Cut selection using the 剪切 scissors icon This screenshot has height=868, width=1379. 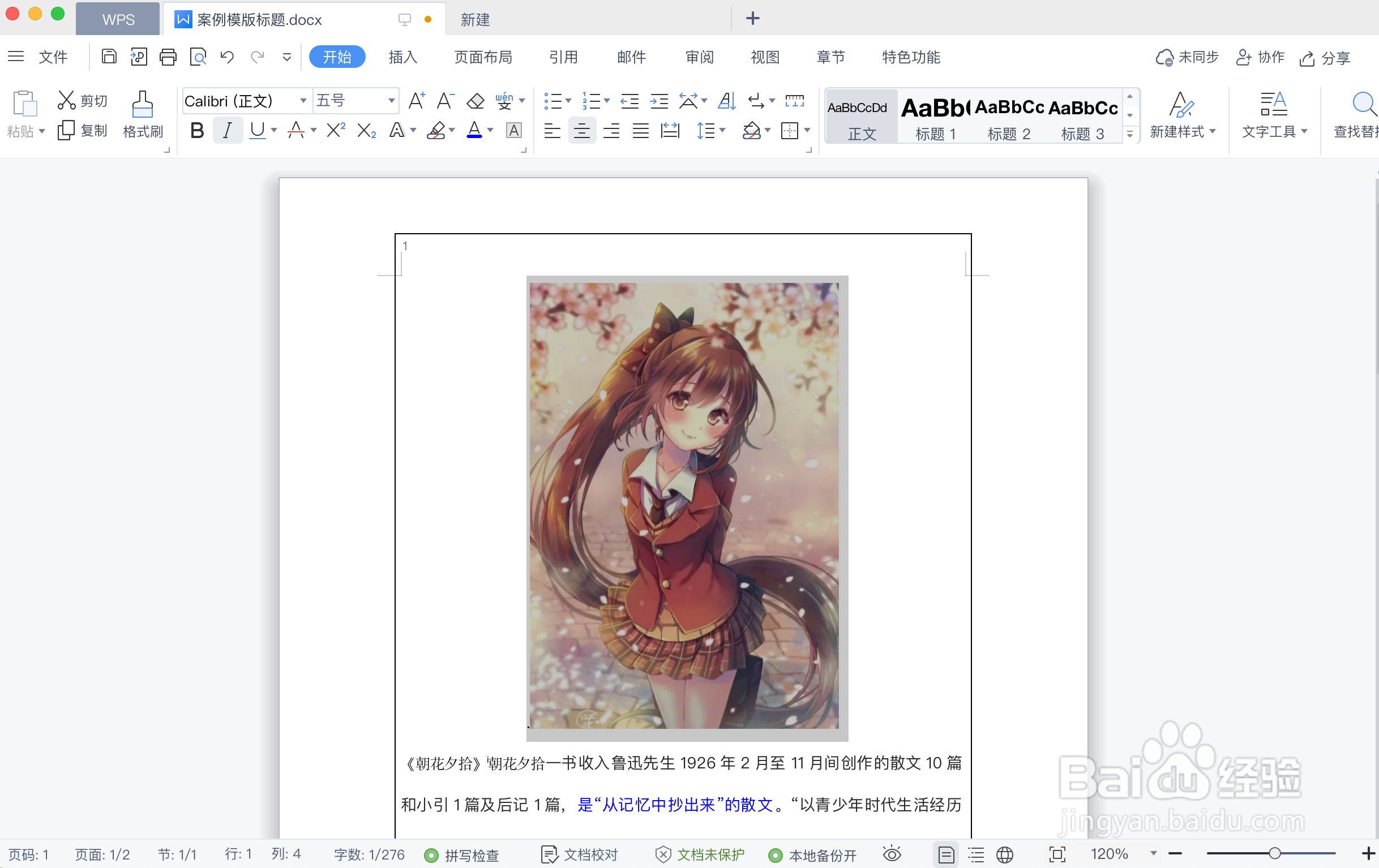click(x=82, y=99)
